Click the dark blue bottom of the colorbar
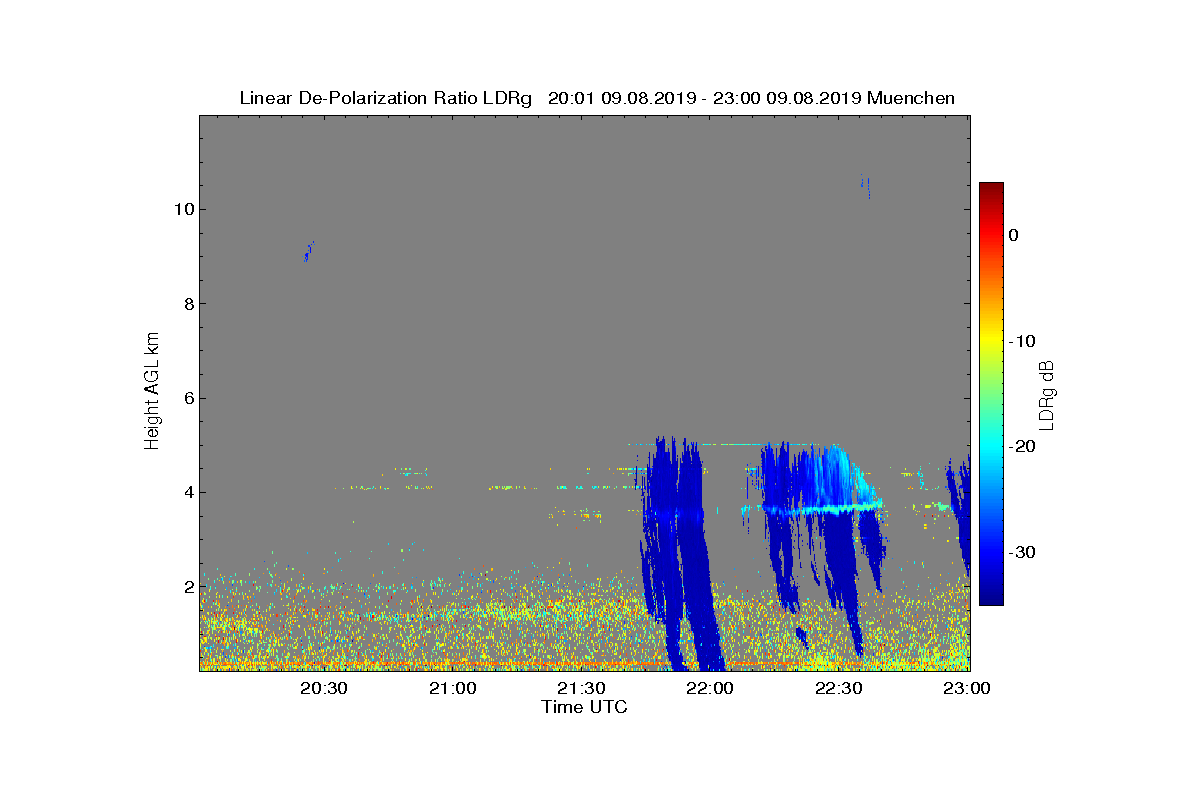This screenshot has height=800, width=1200. (991, 598)
